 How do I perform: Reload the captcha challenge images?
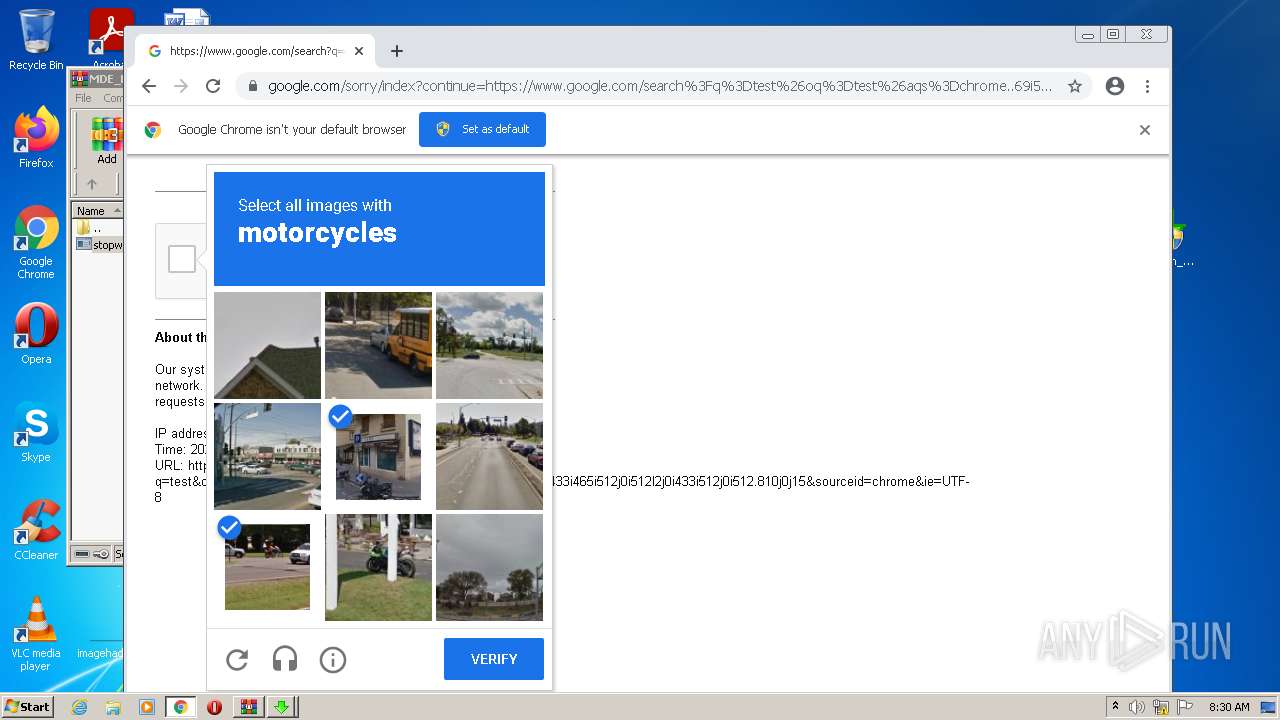pyautogui.click(x=237, y=660)
